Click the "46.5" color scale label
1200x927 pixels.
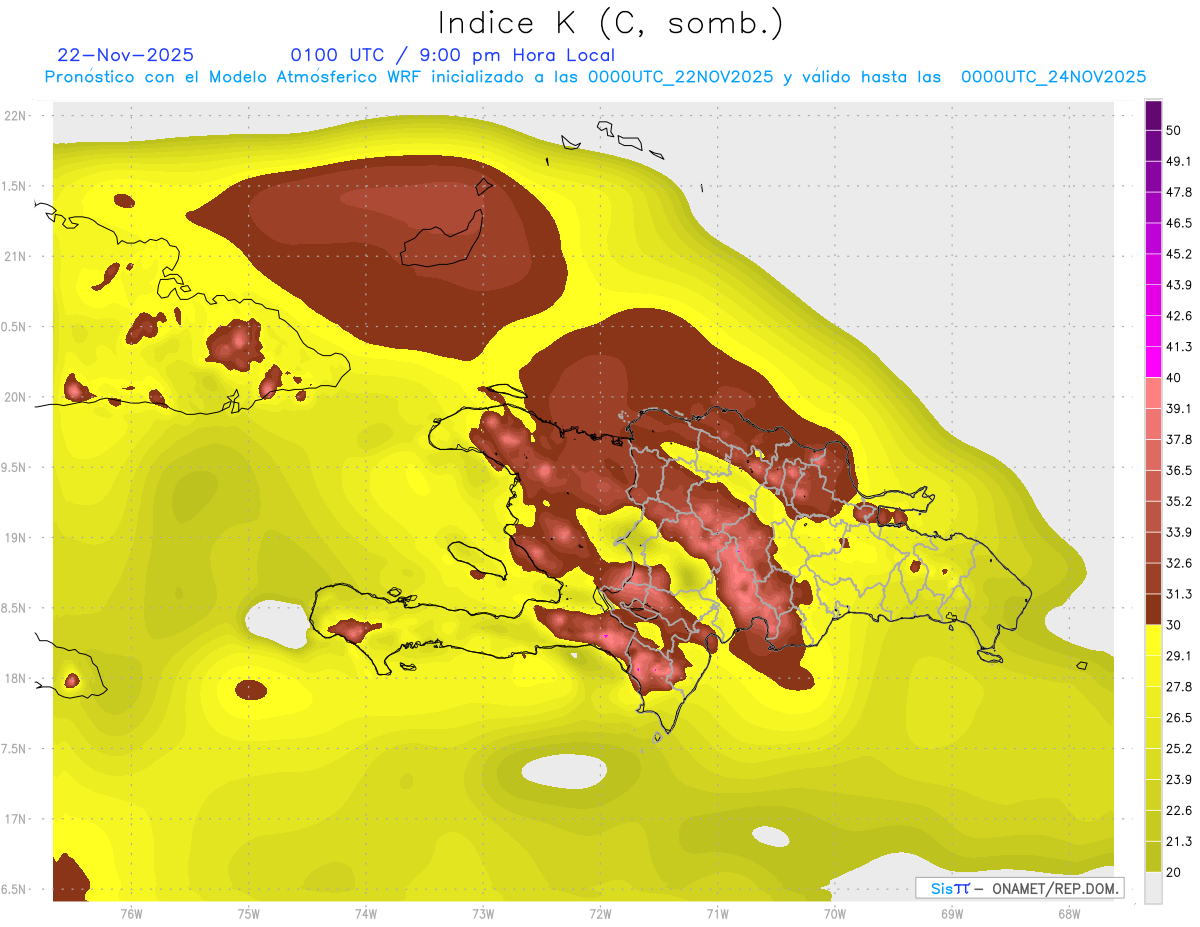click(x=1179, y=223)
